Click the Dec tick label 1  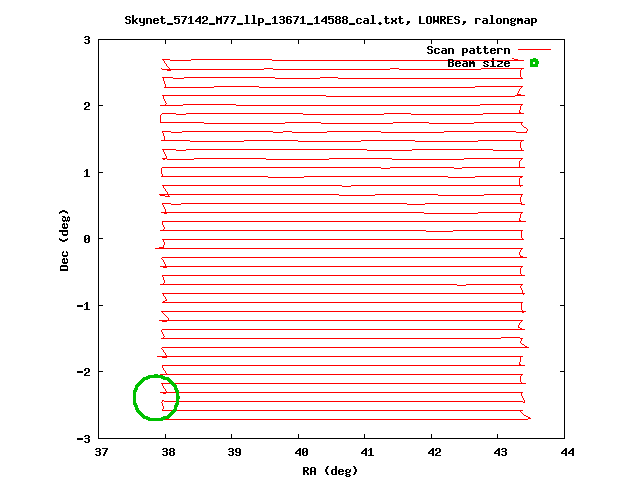coord(87,173)
